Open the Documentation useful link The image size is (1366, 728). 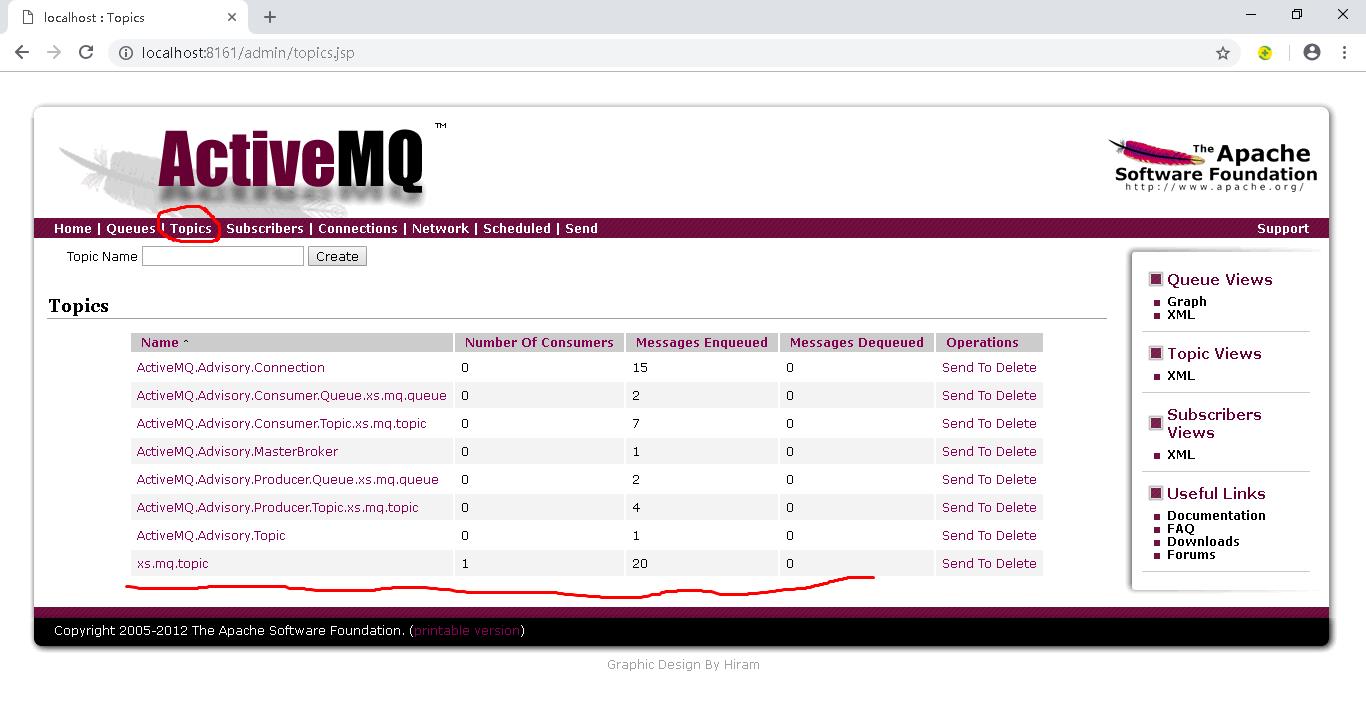click(1216, 515)
